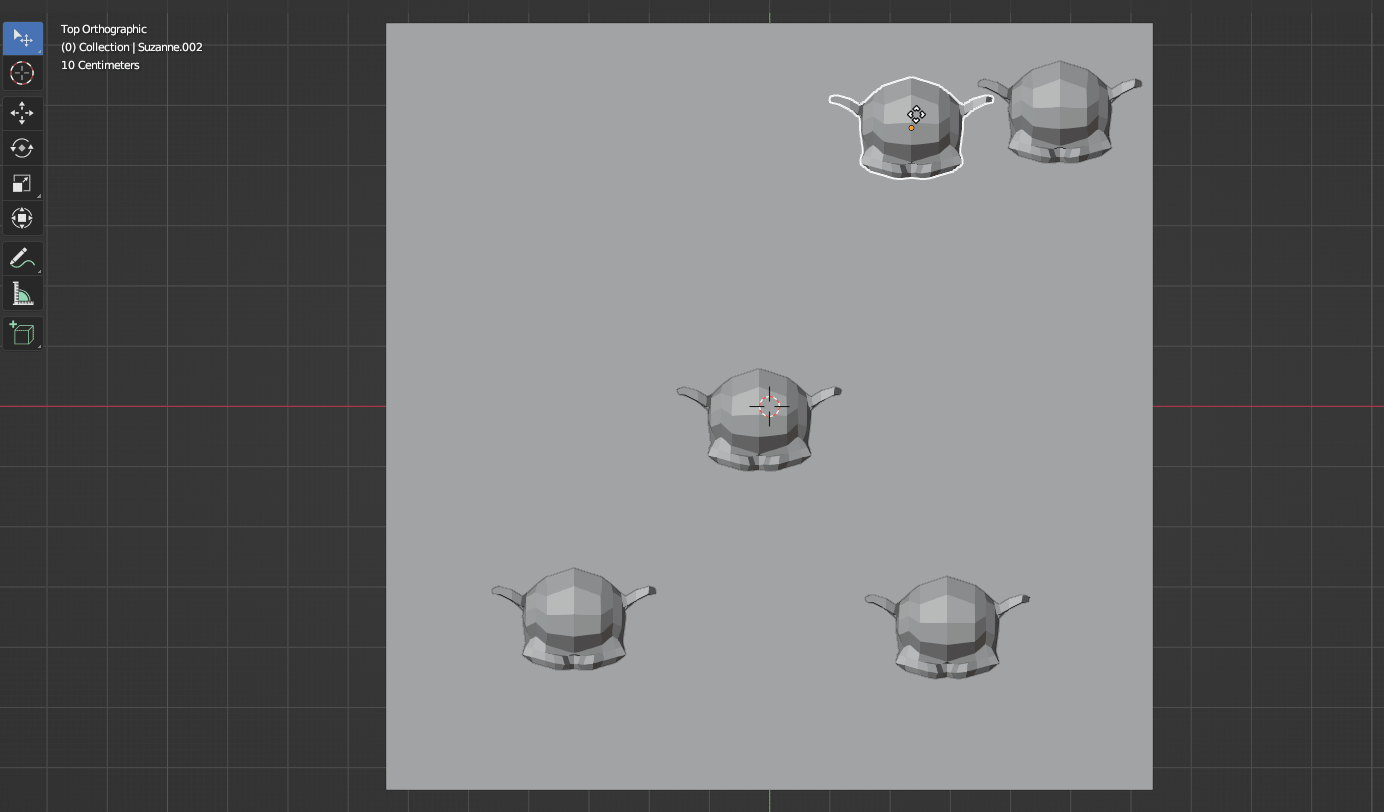Viewport: 1384px width, 812px height.
Task: Select the bottom-right monkey head
Action: [x=947, y=627]
